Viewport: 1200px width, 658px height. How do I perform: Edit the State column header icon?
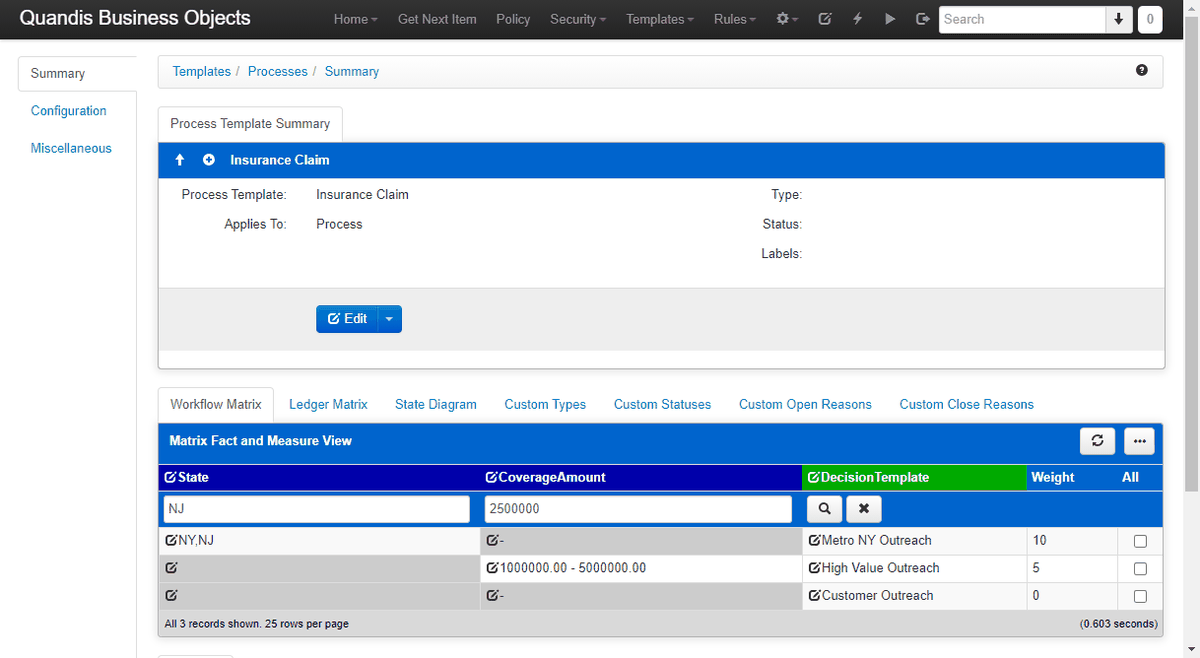(170, 478)
